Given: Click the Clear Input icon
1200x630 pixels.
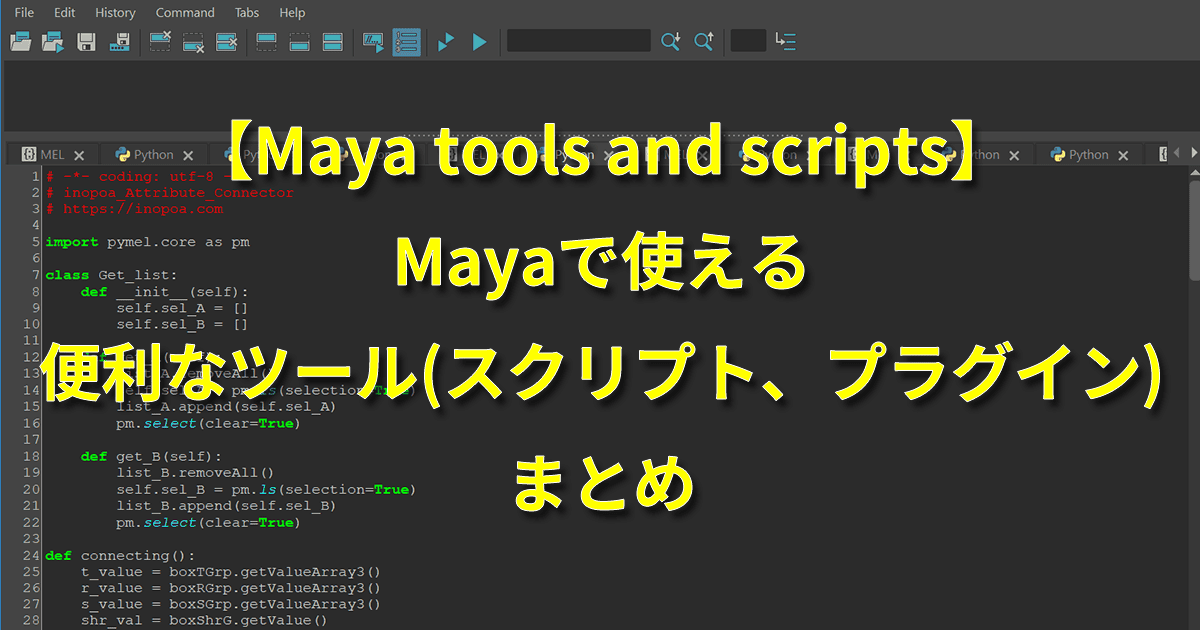Looking at the screenshot, I should [193, 42].
